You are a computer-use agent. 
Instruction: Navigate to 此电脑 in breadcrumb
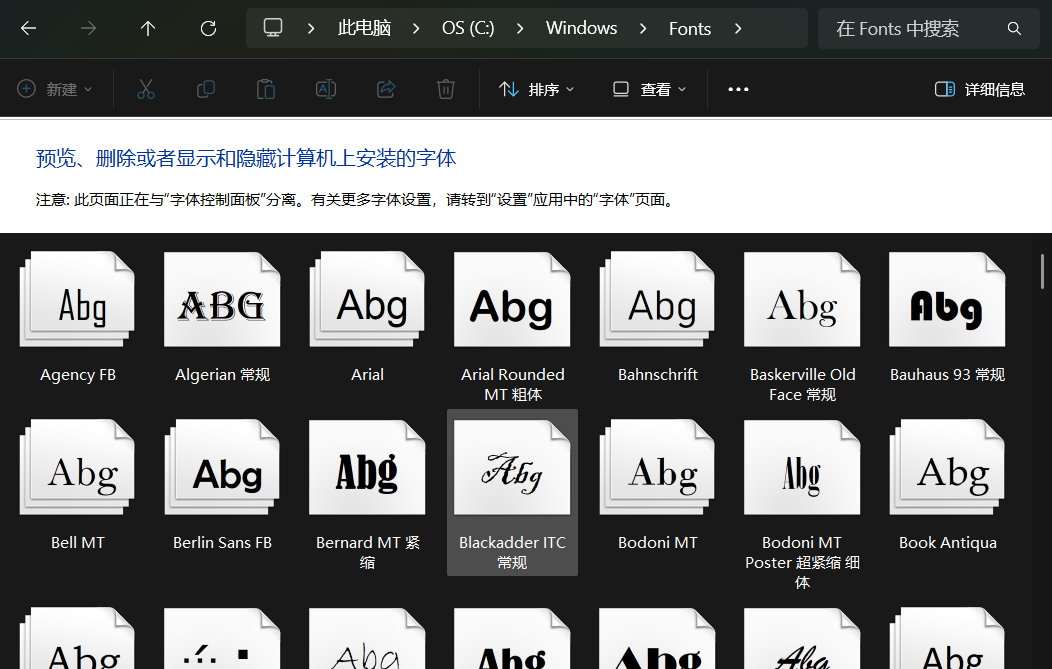coord(364,28)
